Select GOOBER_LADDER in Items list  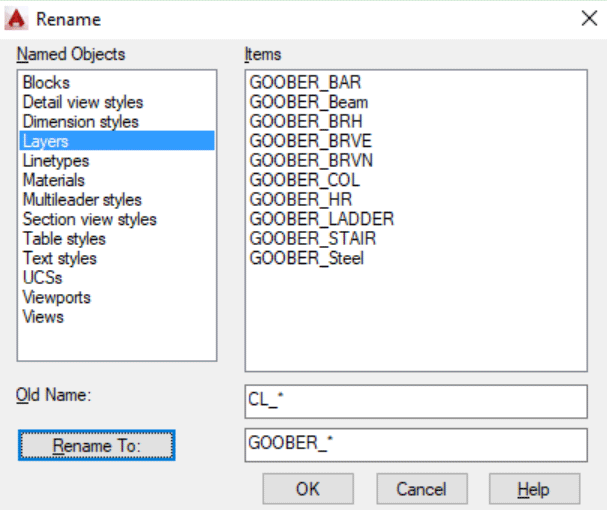click(322, 219)
